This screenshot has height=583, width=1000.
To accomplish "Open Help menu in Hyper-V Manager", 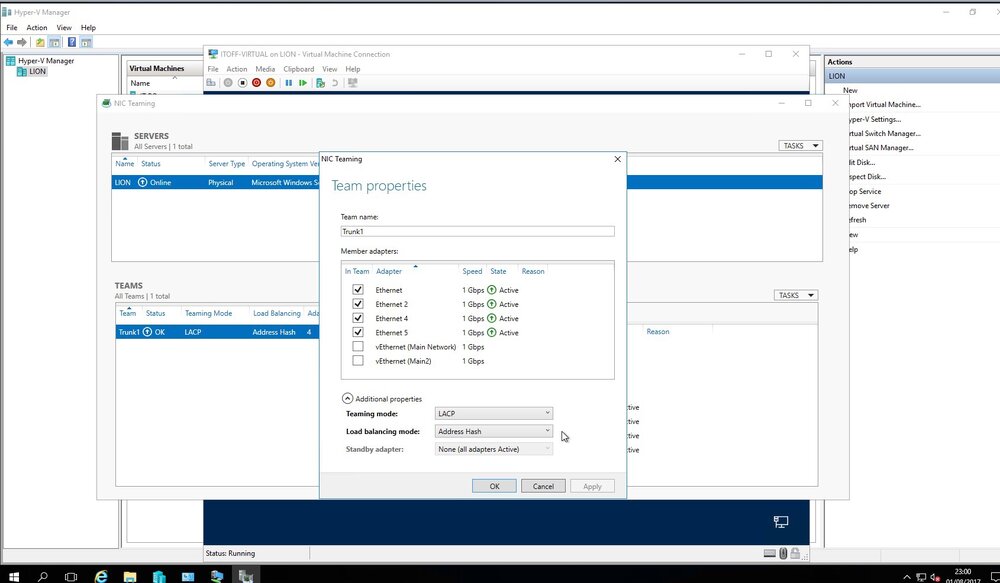I will point(88,27).
